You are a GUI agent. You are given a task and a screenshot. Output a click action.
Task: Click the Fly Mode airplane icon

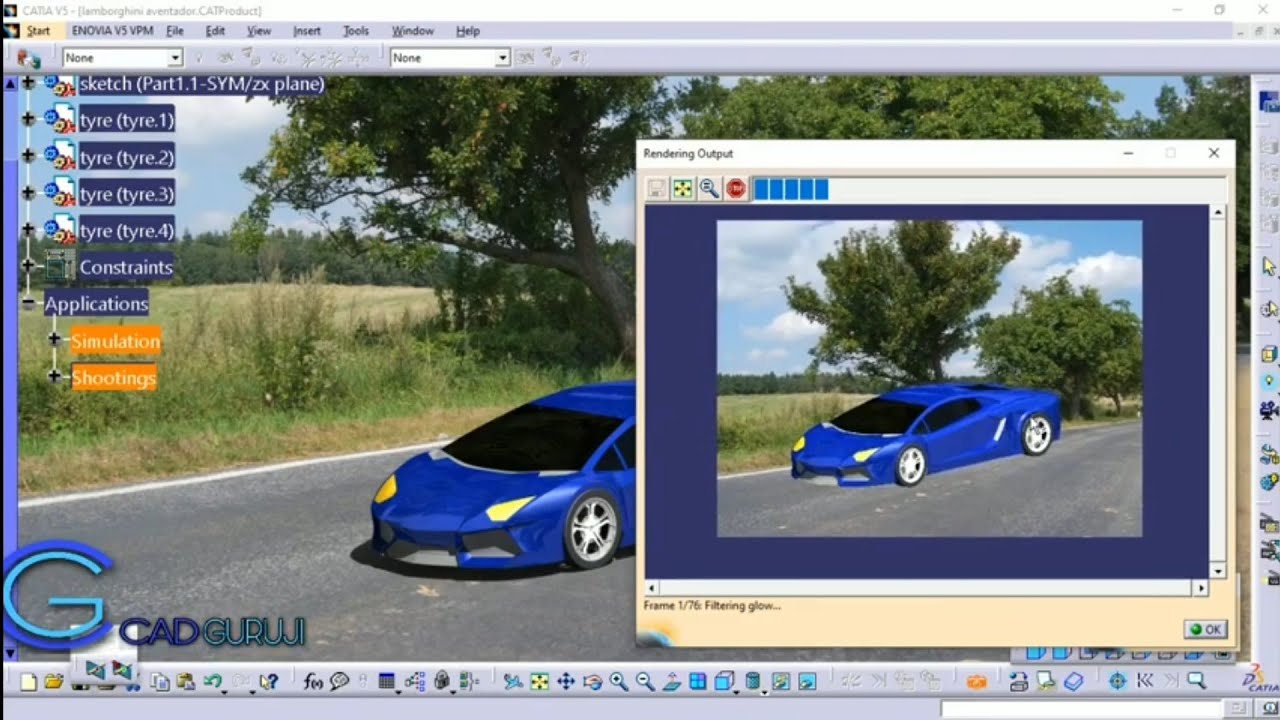513,682
